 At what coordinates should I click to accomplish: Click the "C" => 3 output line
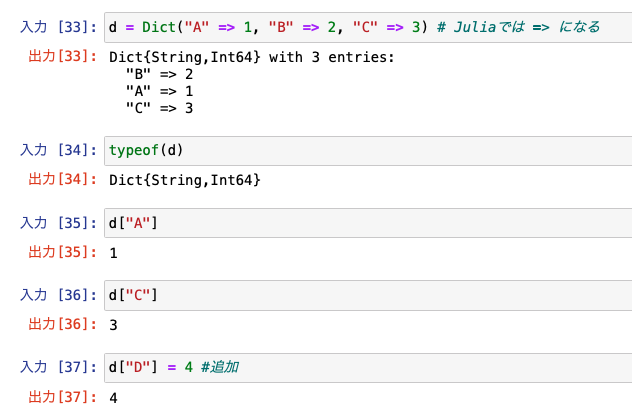click(x=160, y=108)
